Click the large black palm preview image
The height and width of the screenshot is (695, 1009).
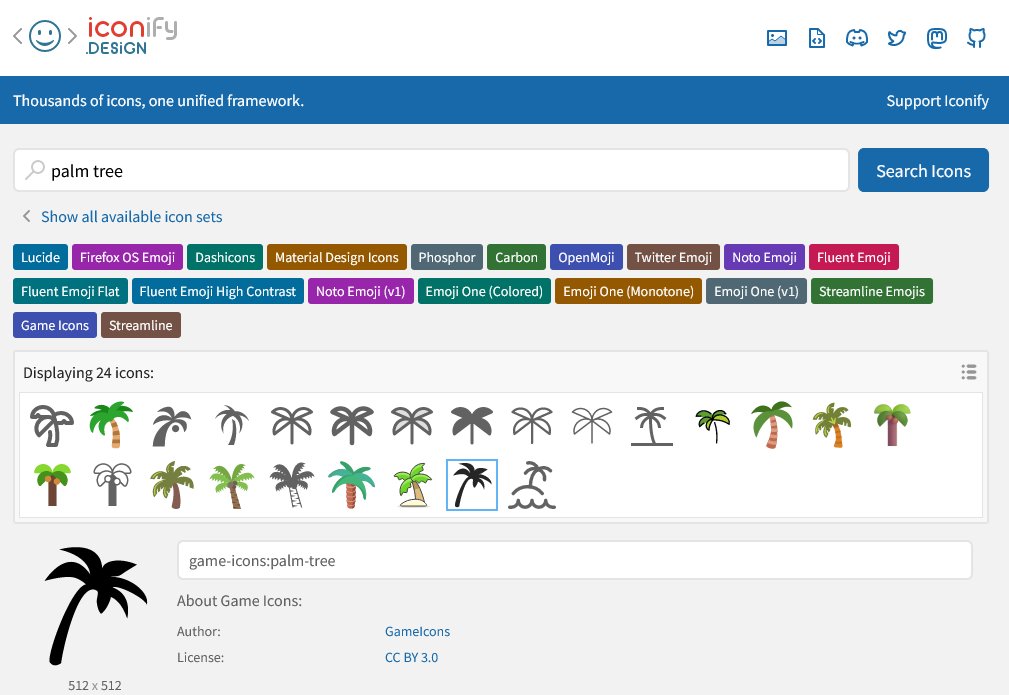click(95, 606)
